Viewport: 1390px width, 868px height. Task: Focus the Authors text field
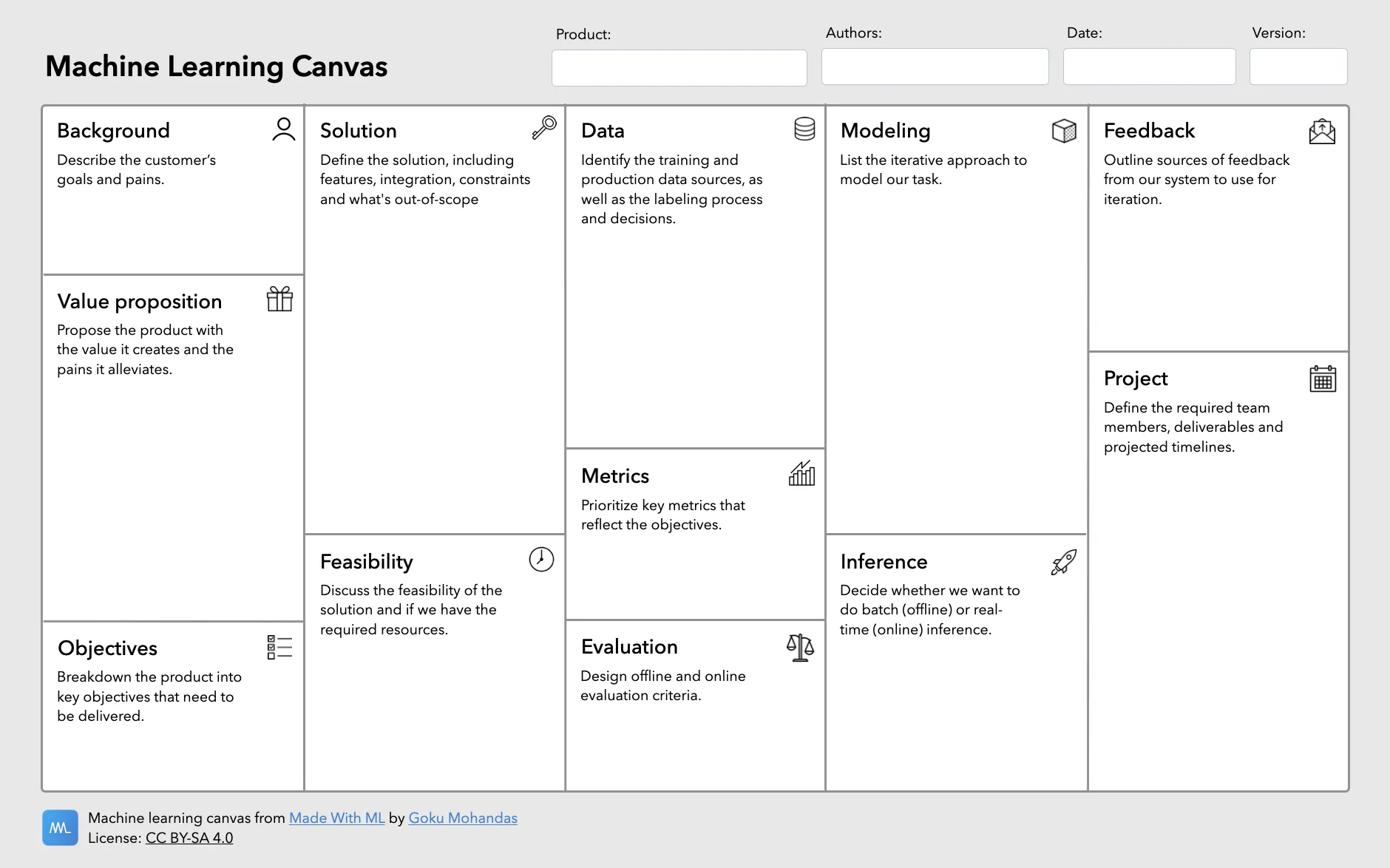pos(935,67)
